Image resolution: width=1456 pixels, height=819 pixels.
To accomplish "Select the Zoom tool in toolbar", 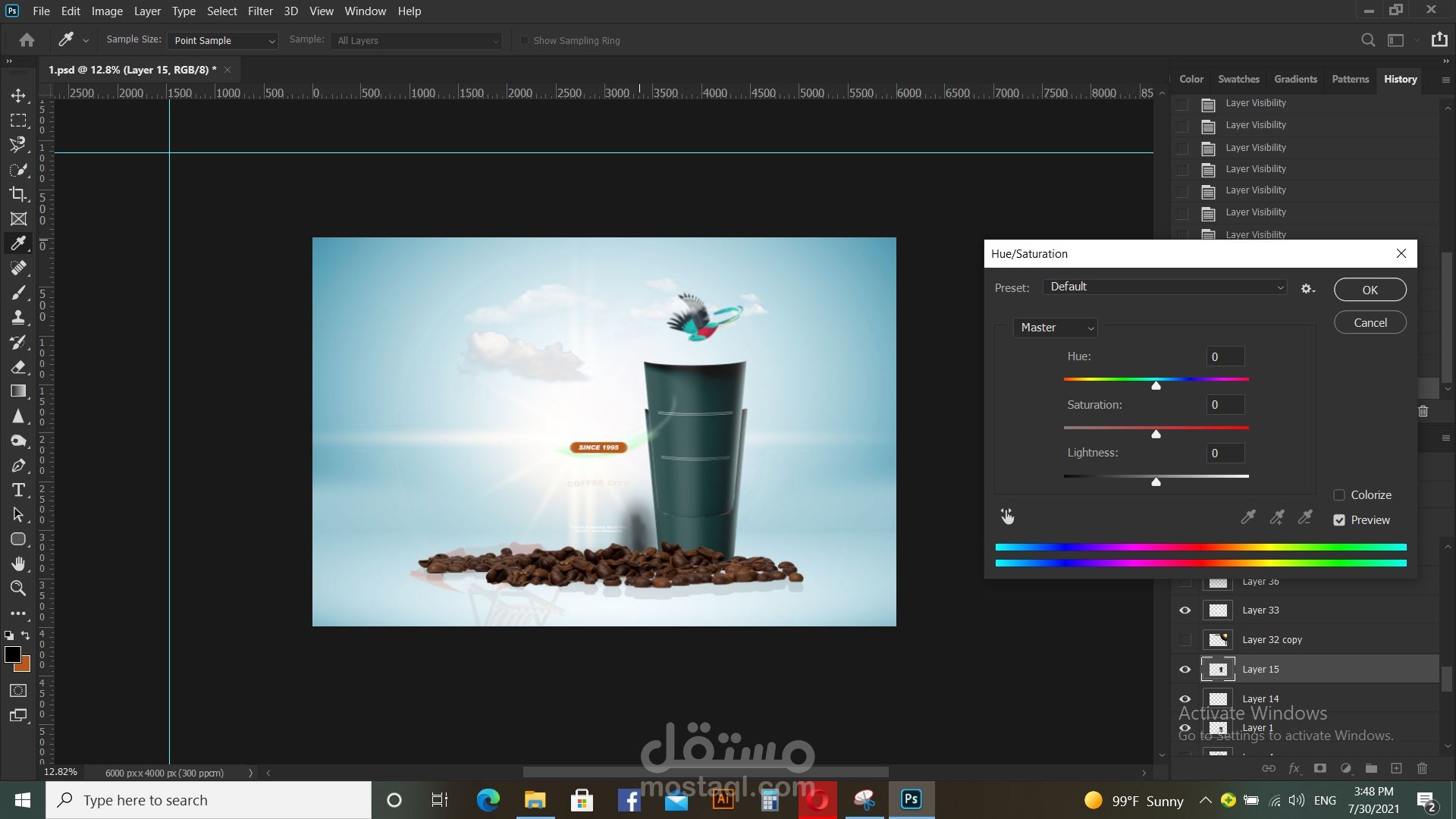I will click(18, 588).
